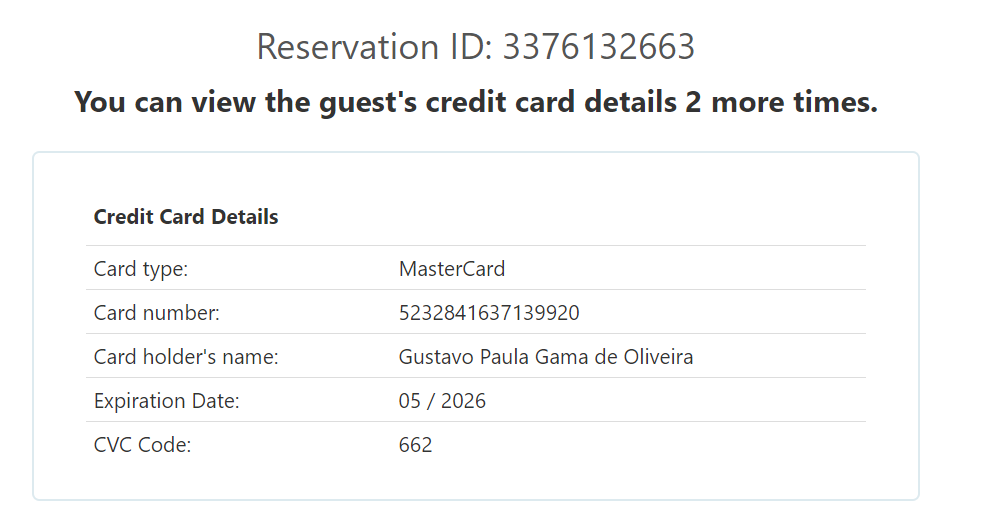Click the "Credit Card Details" section header
This screenshot has width=983, height=520.
pos(186,217)
